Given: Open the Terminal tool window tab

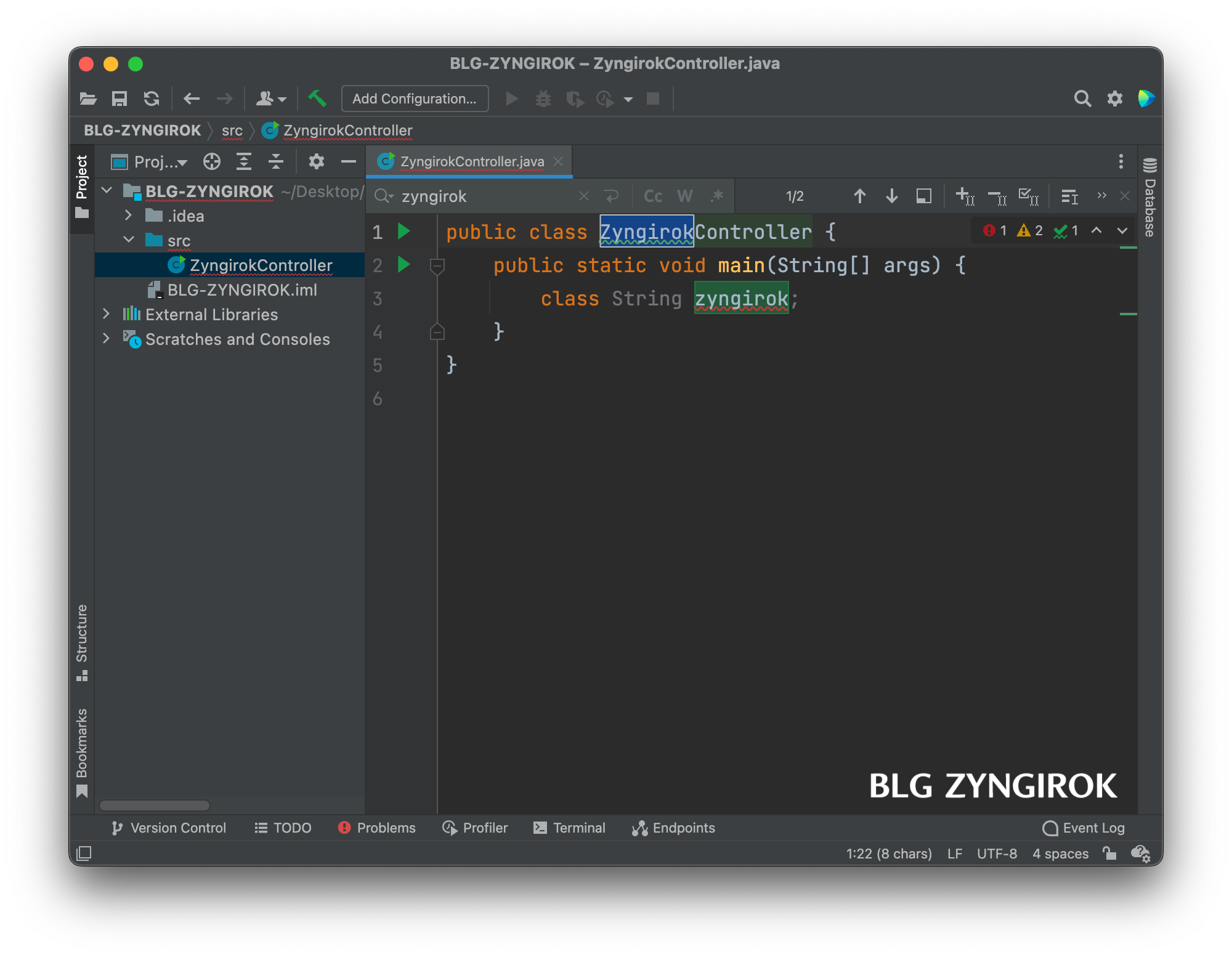Looking at the screenshot, I should click(570, 828).
